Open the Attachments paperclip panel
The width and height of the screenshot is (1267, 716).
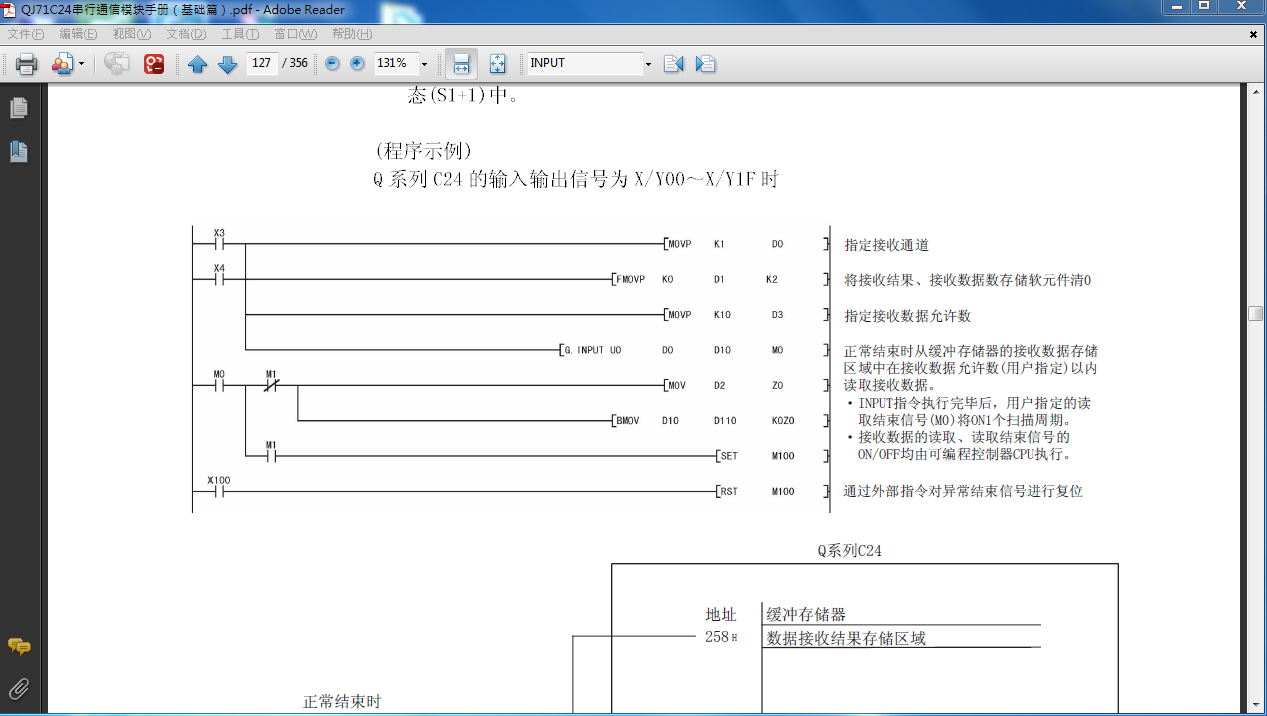pyautogui.click(x=18, y=688)
